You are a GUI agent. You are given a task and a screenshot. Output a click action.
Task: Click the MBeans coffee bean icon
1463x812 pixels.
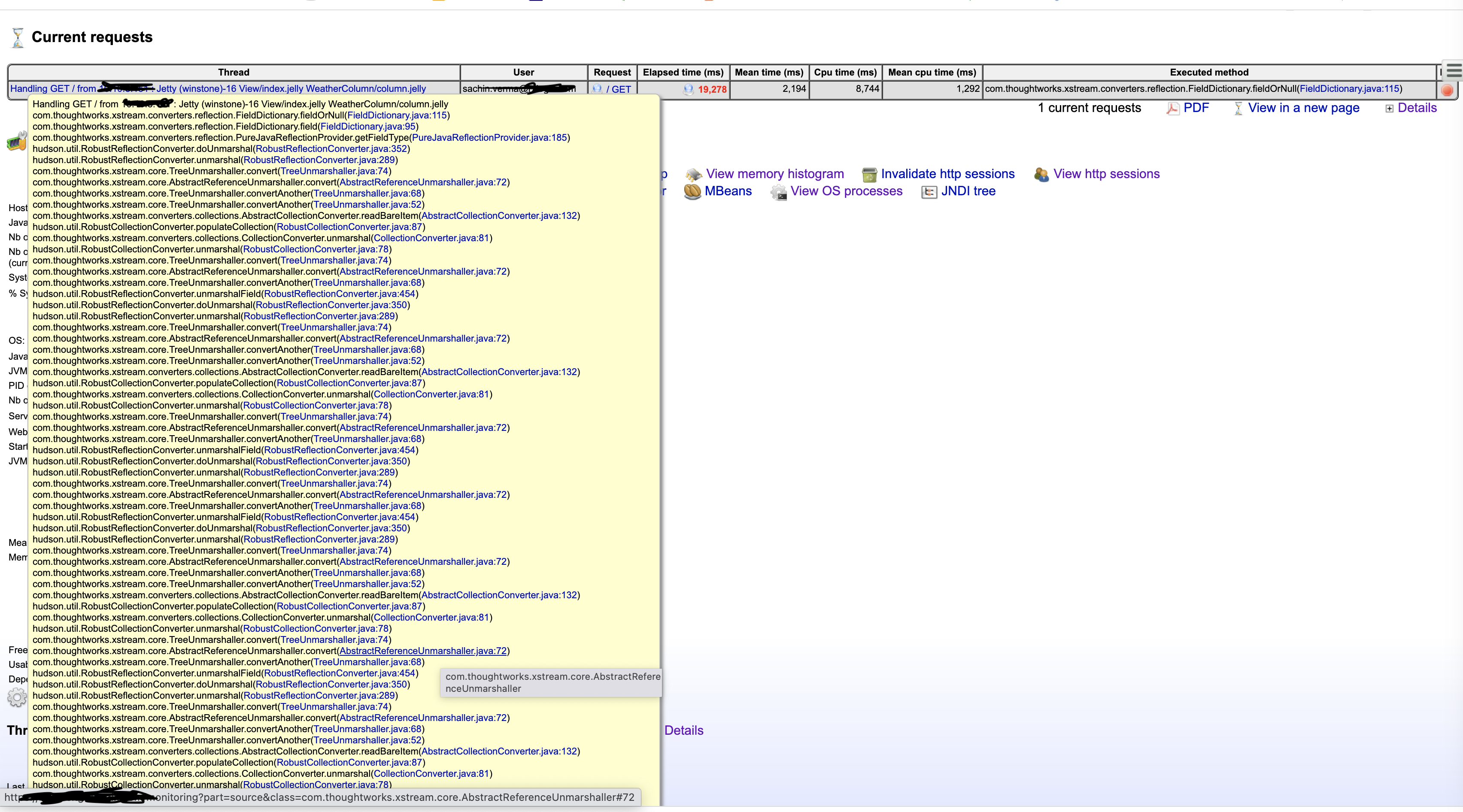click(x=692, y=191)
